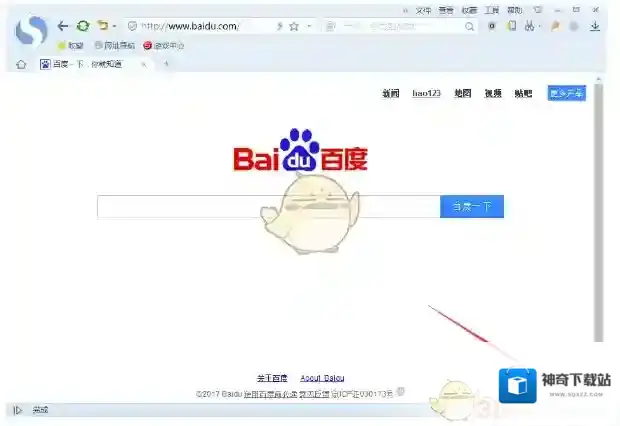Screen dimensions: 620x426
Task: Click magnifier icon in browser search box
Action: 470,26
